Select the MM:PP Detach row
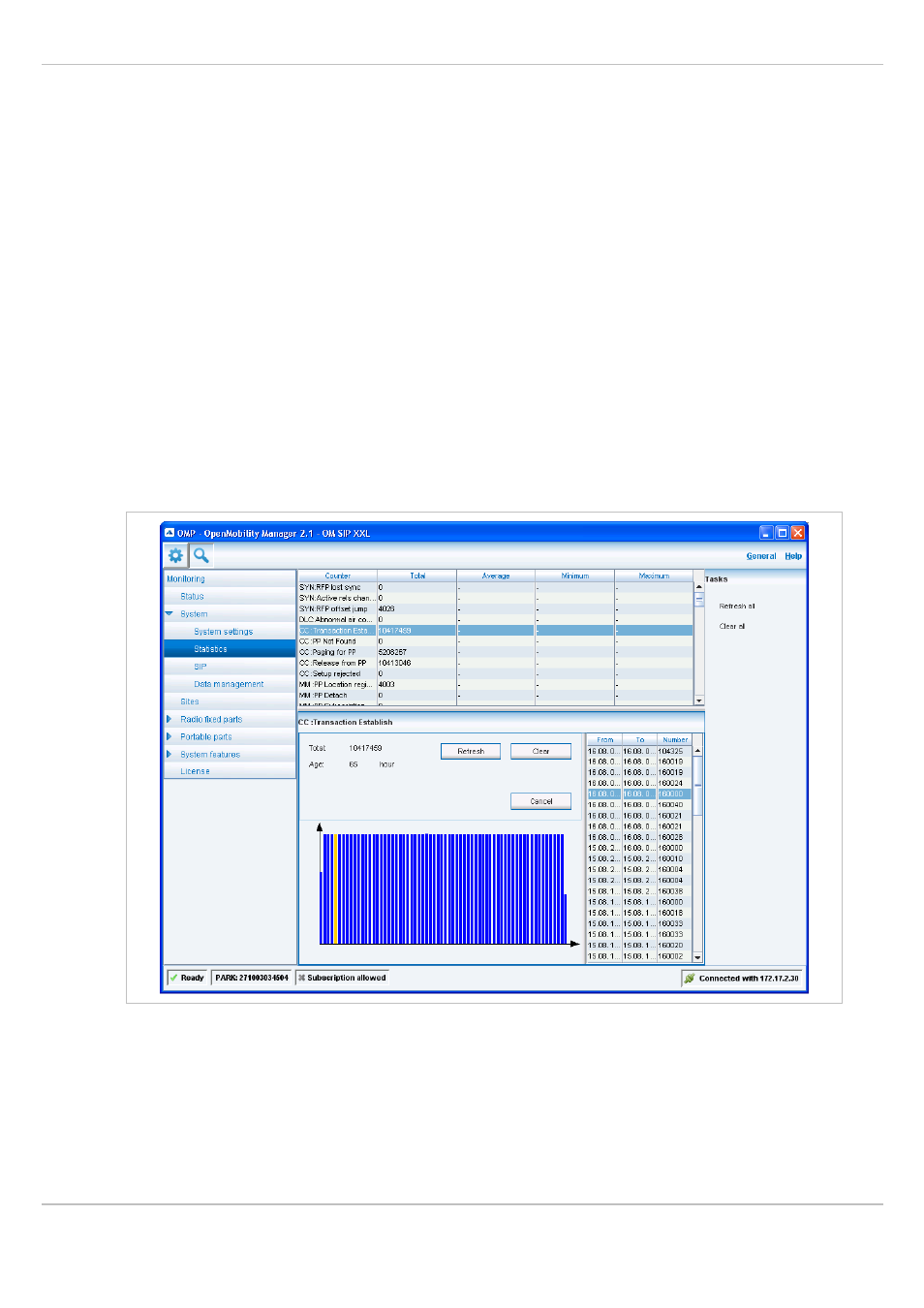924x1308 pixels. tap(495, 696)
